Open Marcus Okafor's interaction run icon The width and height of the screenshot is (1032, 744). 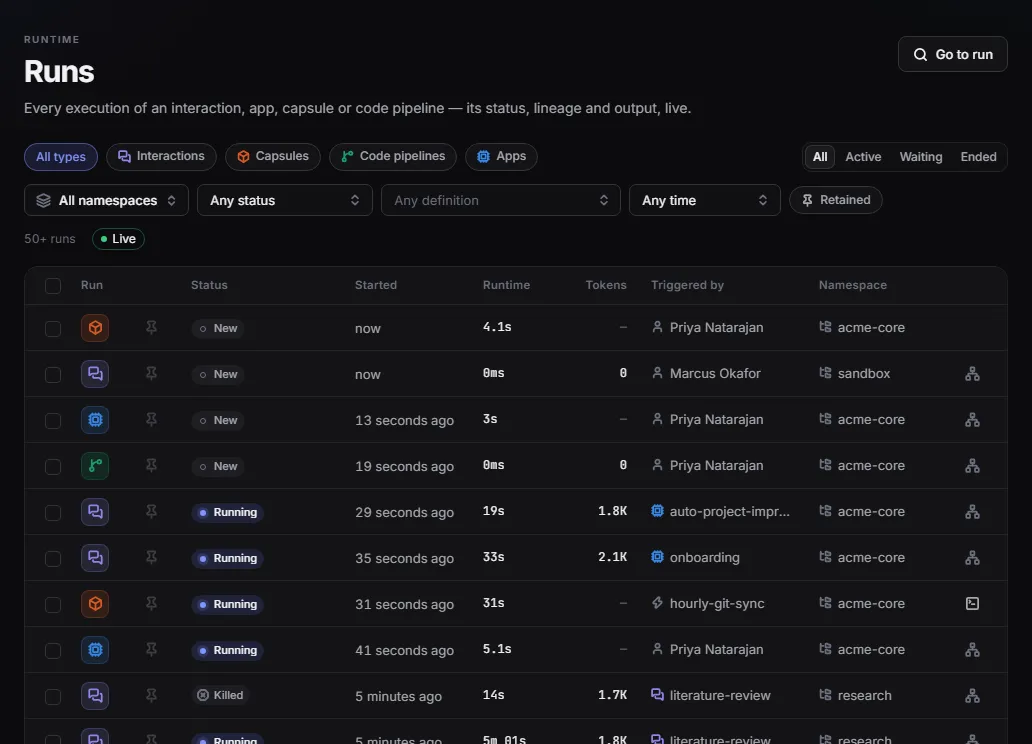pos(95,374)
